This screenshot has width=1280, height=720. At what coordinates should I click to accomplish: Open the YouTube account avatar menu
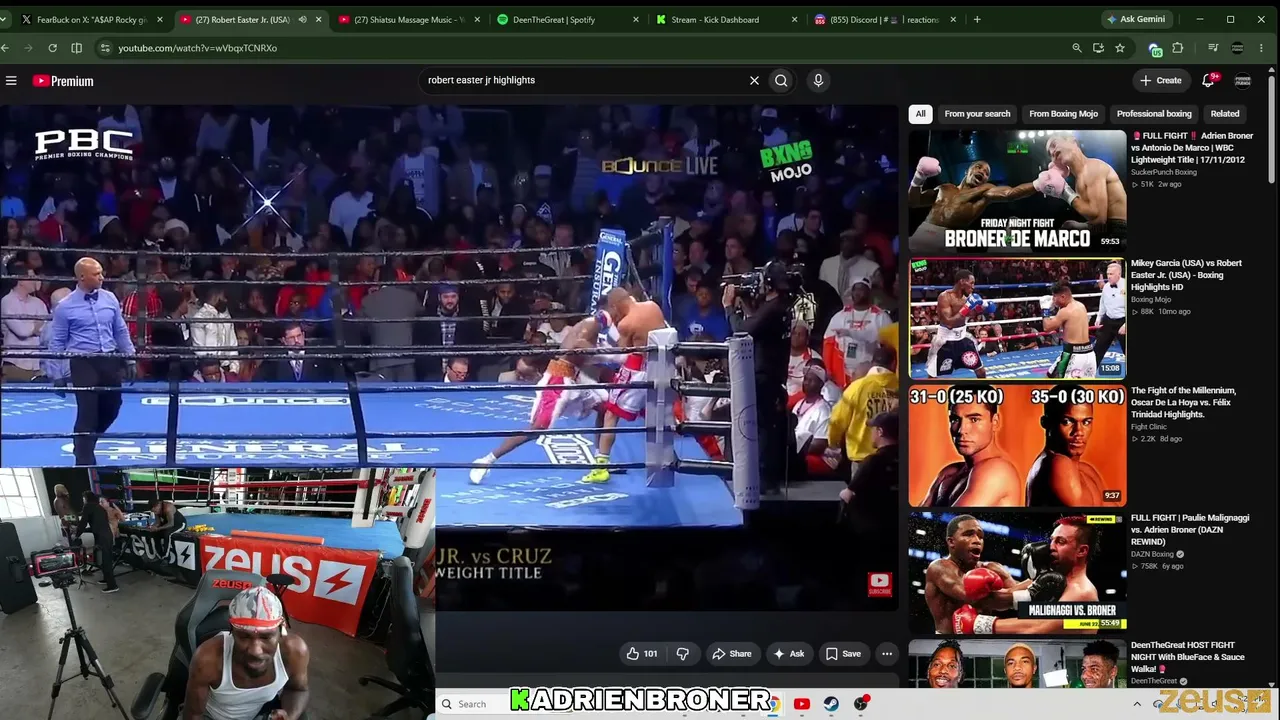tap(1243, 80)
